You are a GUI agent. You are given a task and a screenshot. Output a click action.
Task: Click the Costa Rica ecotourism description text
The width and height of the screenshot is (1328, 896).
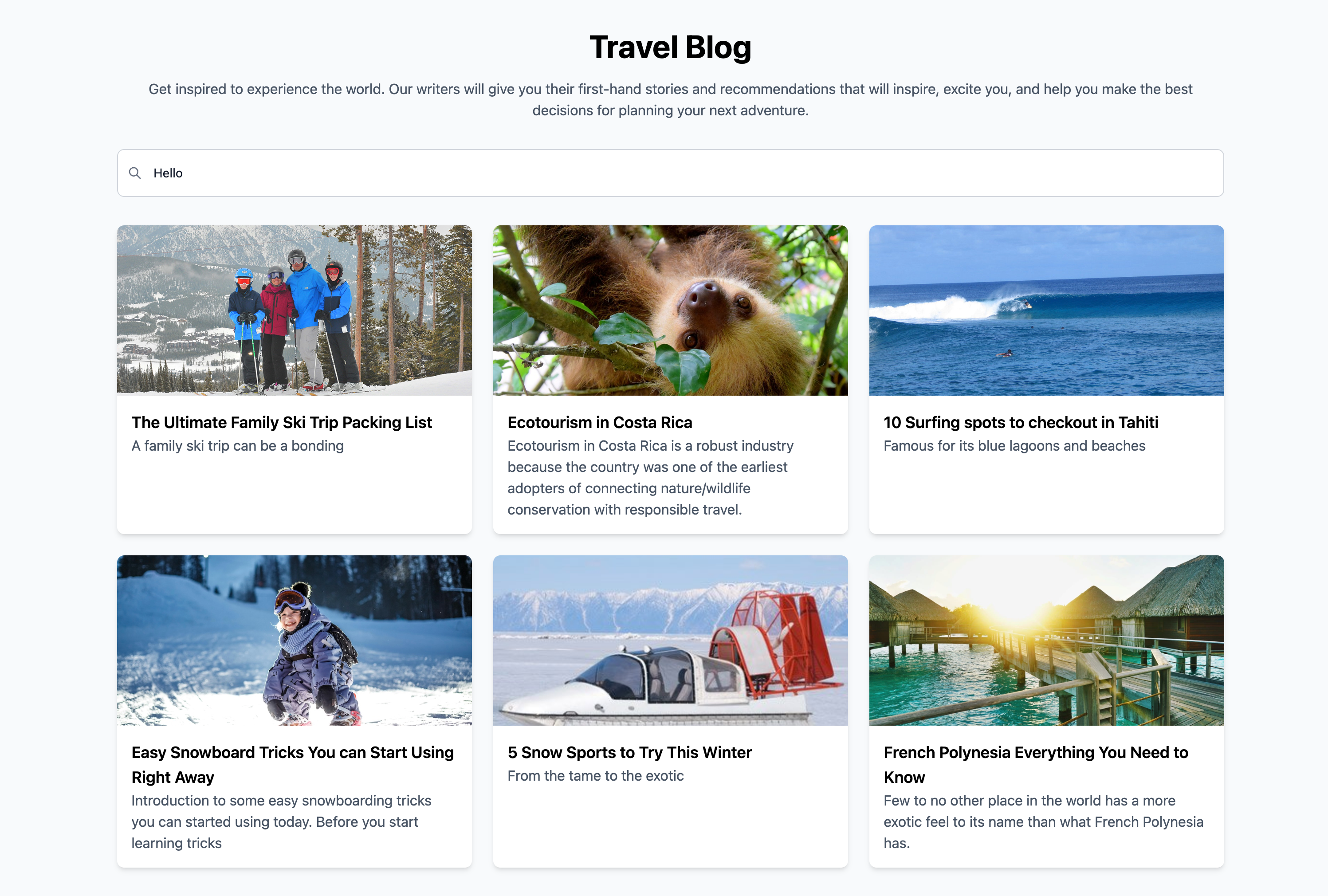point(650,478)
